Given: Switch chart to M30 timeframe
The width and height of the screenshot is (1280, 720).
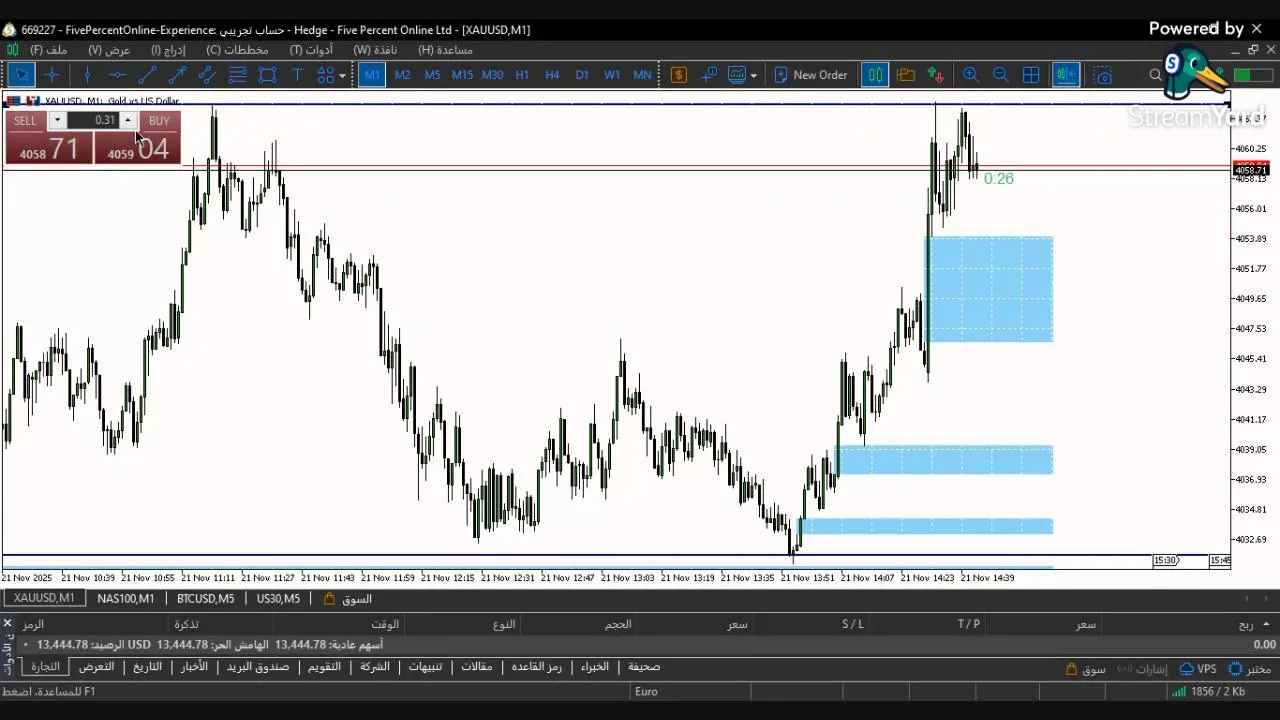Looking at the screenshot, I should 492,75.
